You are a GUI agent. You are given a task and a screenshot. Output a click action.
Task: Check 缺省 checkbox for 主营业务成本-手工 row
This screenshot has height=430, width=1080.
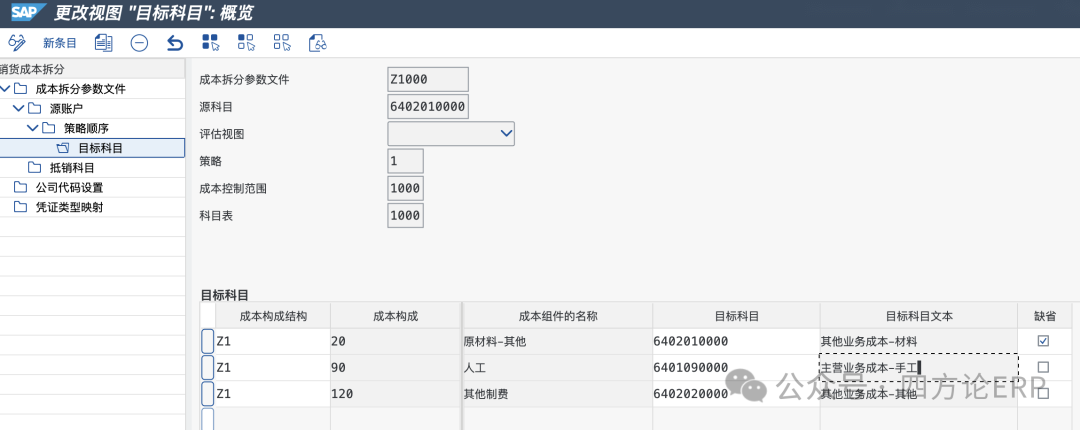pos(1043,367)
